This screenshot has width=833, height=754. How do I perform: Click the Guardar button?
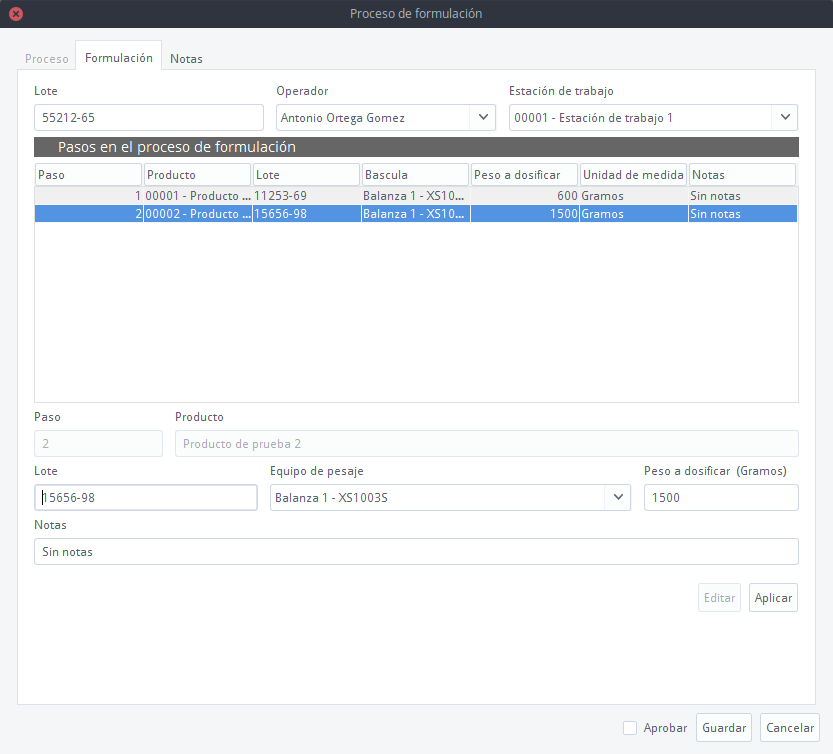tap(723, 728)
